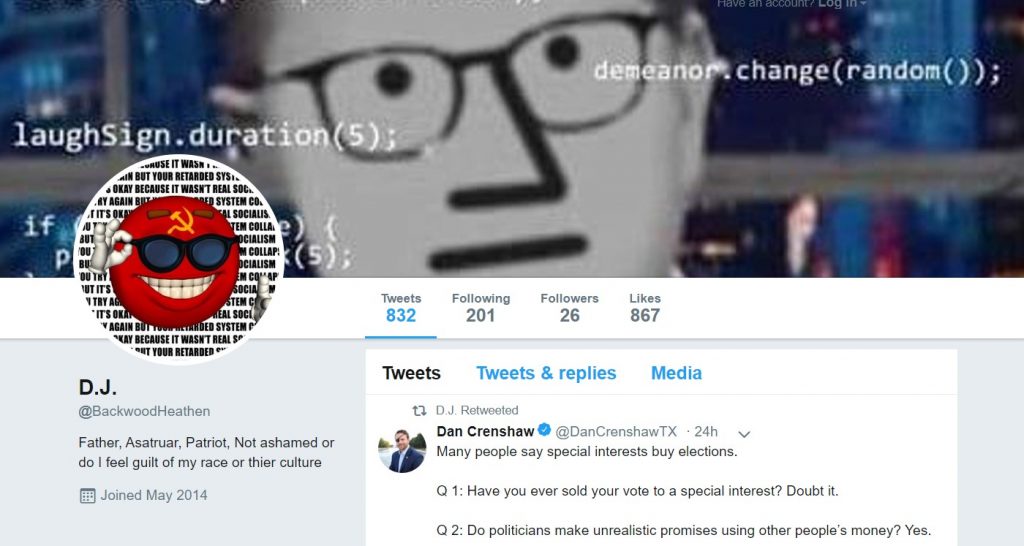
Task: Click the retweet icon above the tweet
Action: click(419, 411)
